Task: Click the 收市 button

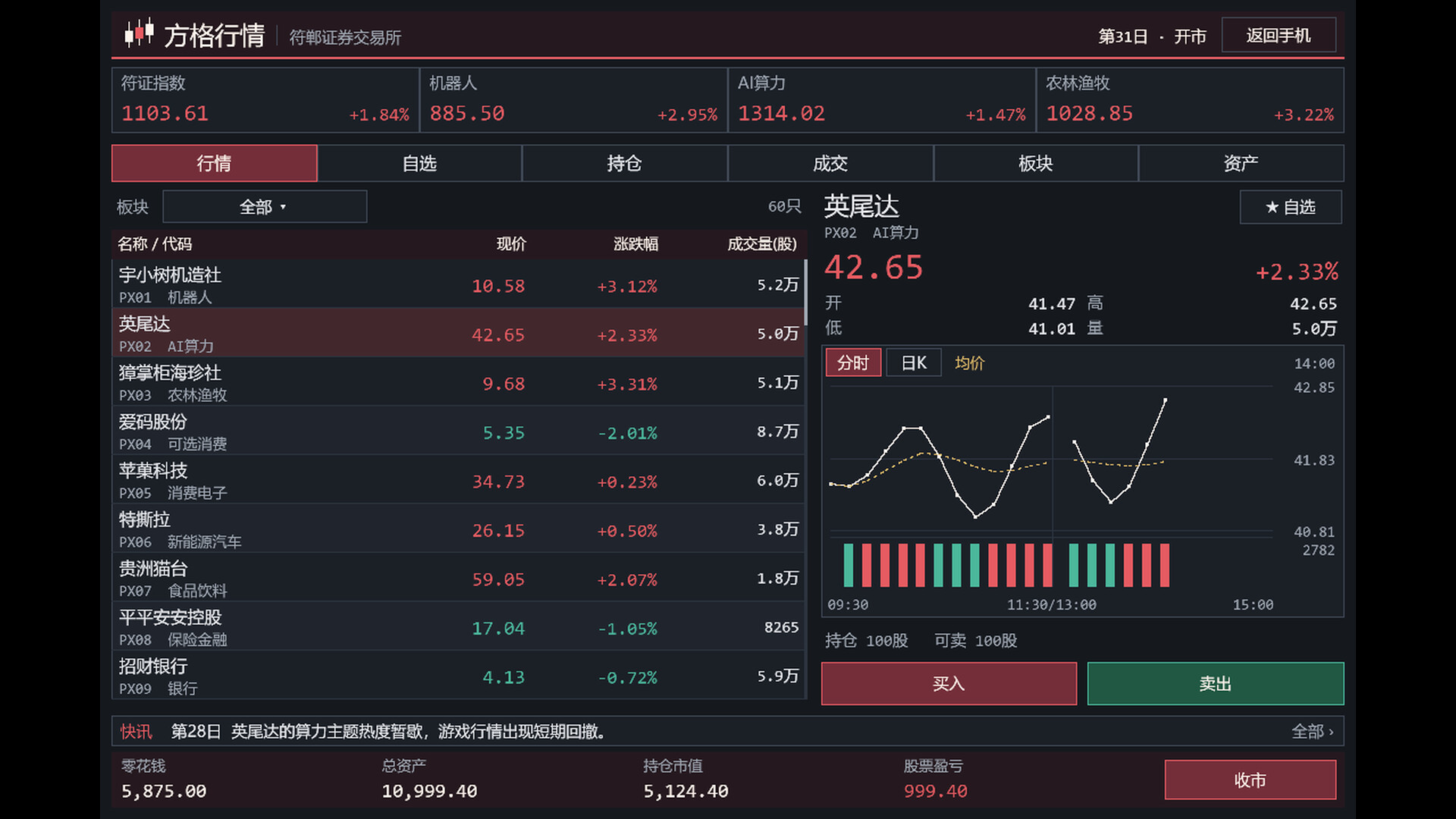Action: (1250, 780)
